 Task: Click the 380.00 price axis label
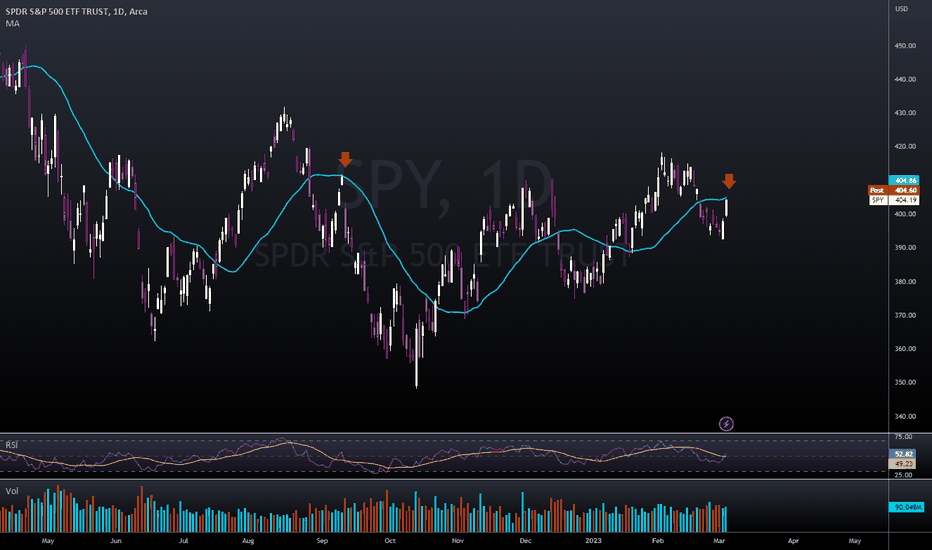tap(905, 282)
